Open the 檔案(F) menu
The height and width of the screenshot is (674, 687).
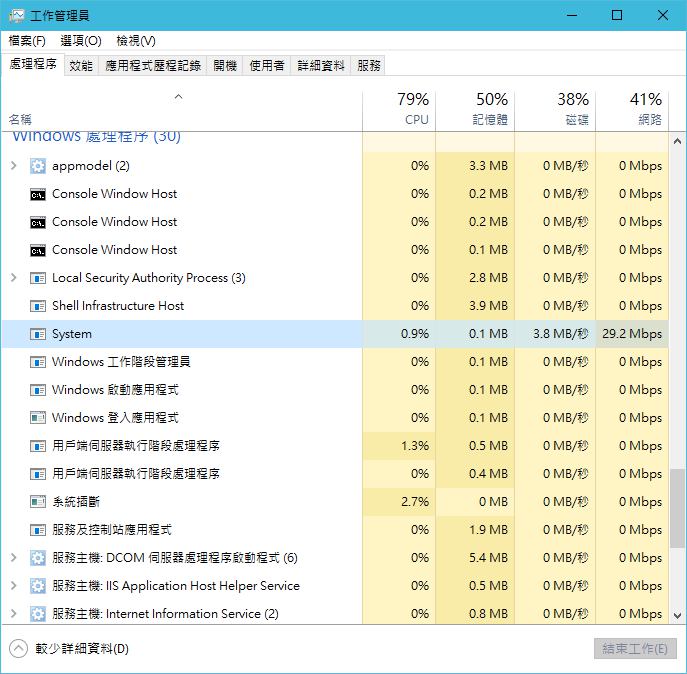click(27, 41)
